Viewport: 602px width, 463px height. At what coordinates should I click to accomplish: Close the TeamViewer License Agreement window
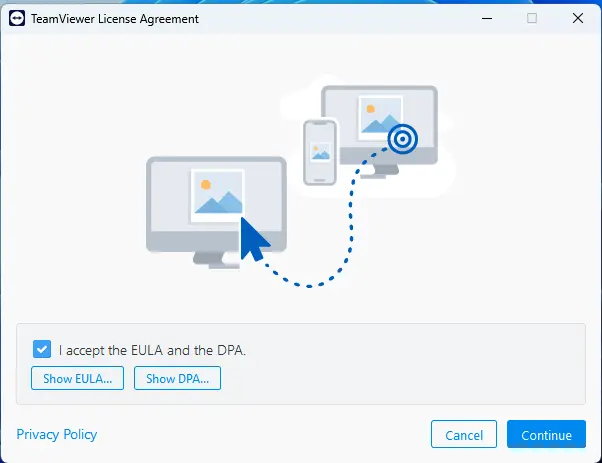pyautogui.click(x=578, y=18)
